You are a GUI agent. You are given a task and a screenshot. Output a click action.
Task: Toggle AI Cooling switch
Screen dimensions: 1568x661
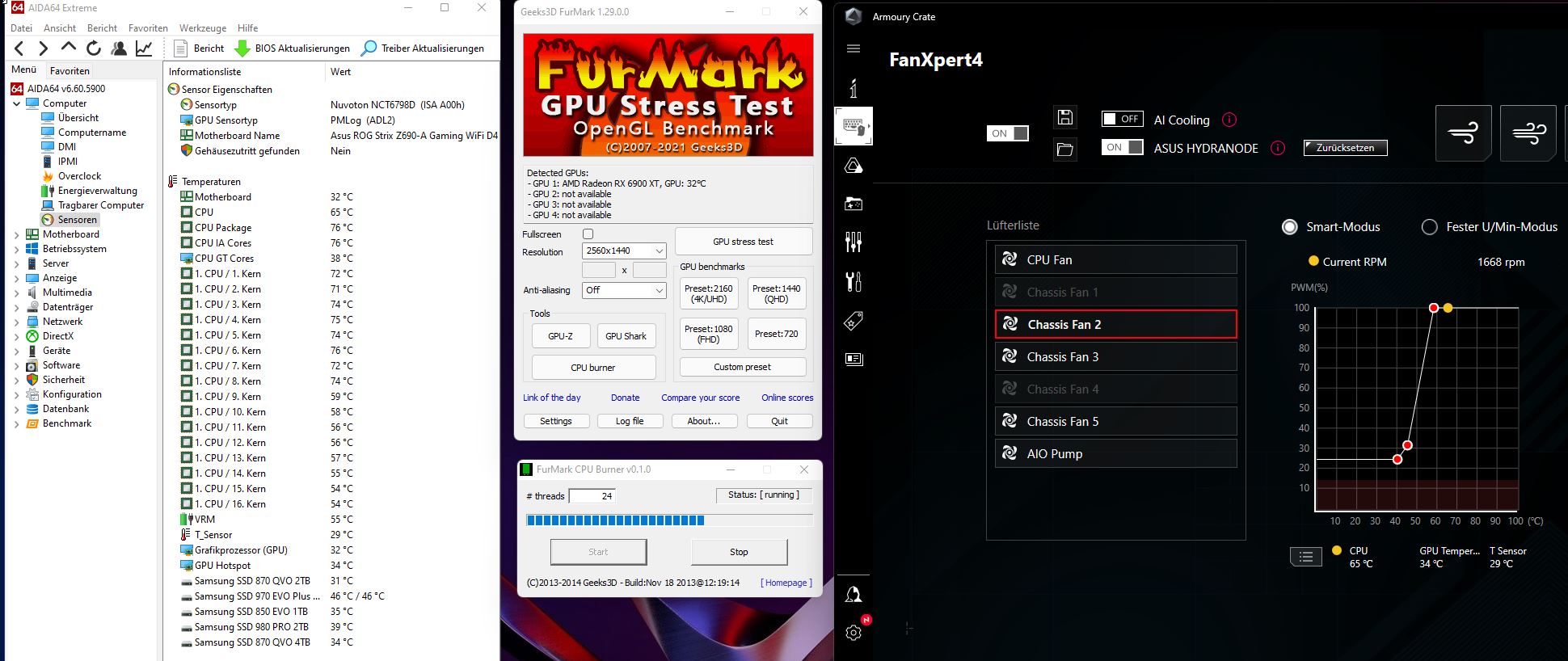tap(1123, 119)
